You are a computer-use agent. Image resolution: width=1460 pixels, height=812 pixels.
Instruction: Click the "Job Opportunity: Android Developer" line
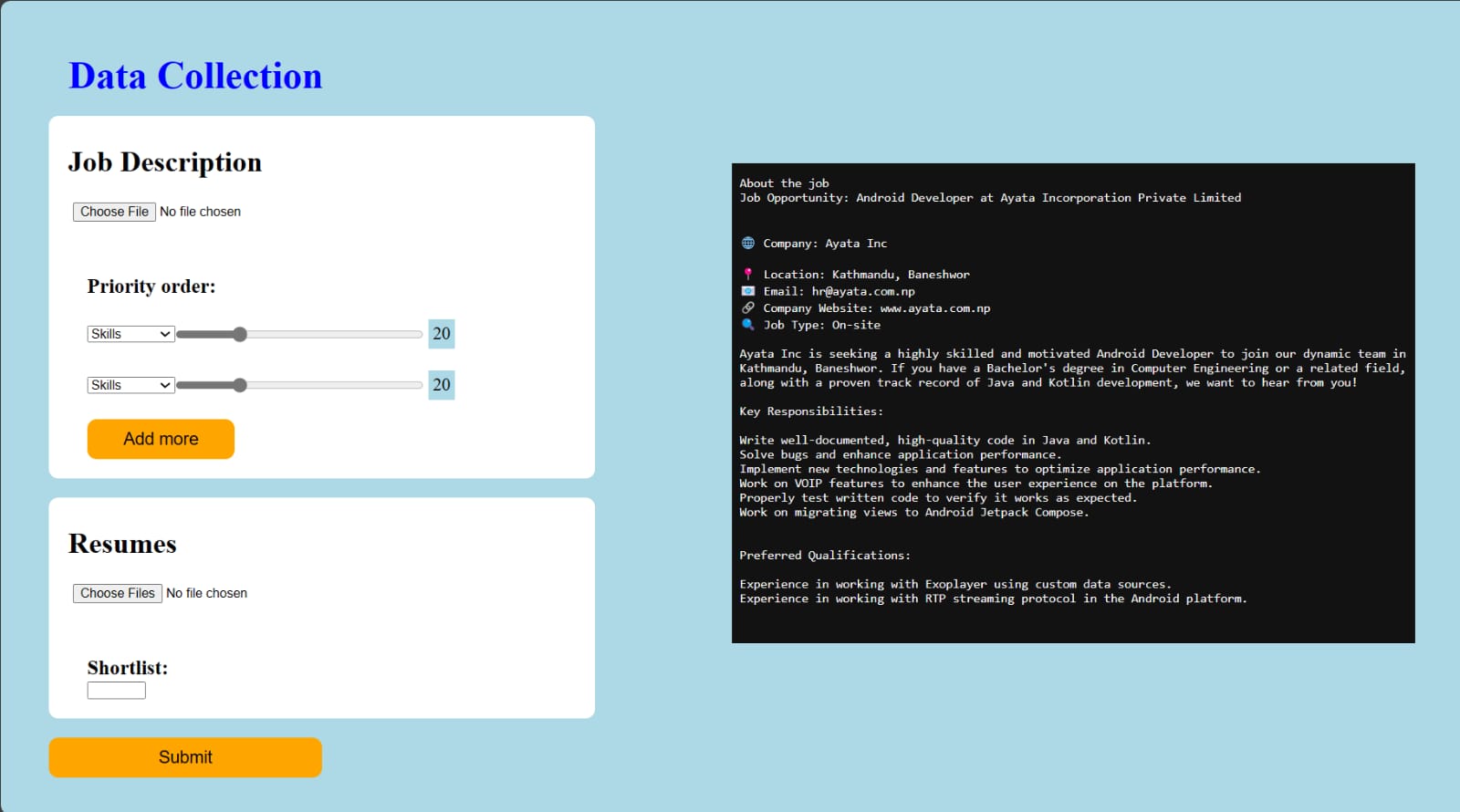click(990, 198)
